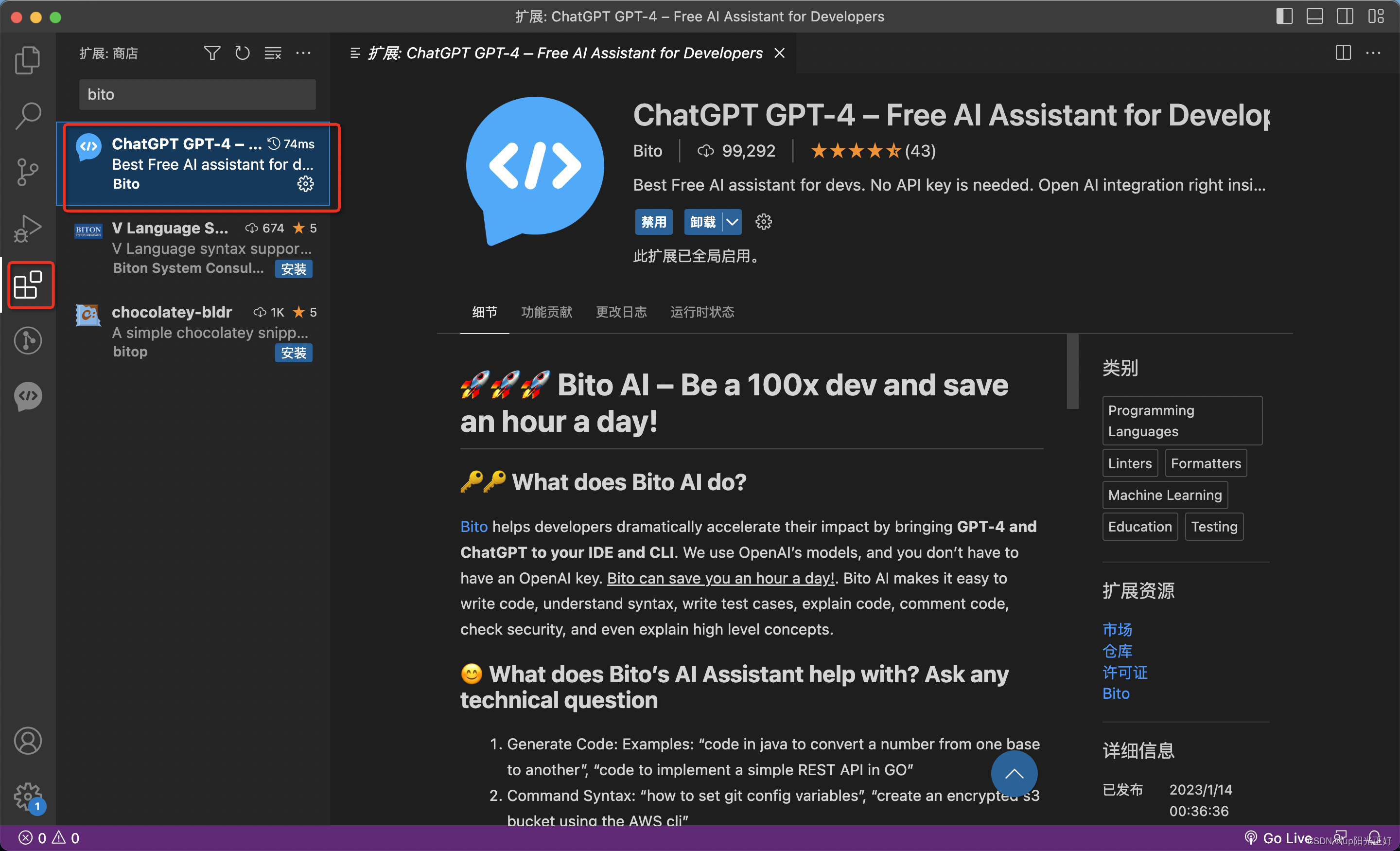Open the Extensions view icon
This screenshot has width=1400, height=851.
27,285
